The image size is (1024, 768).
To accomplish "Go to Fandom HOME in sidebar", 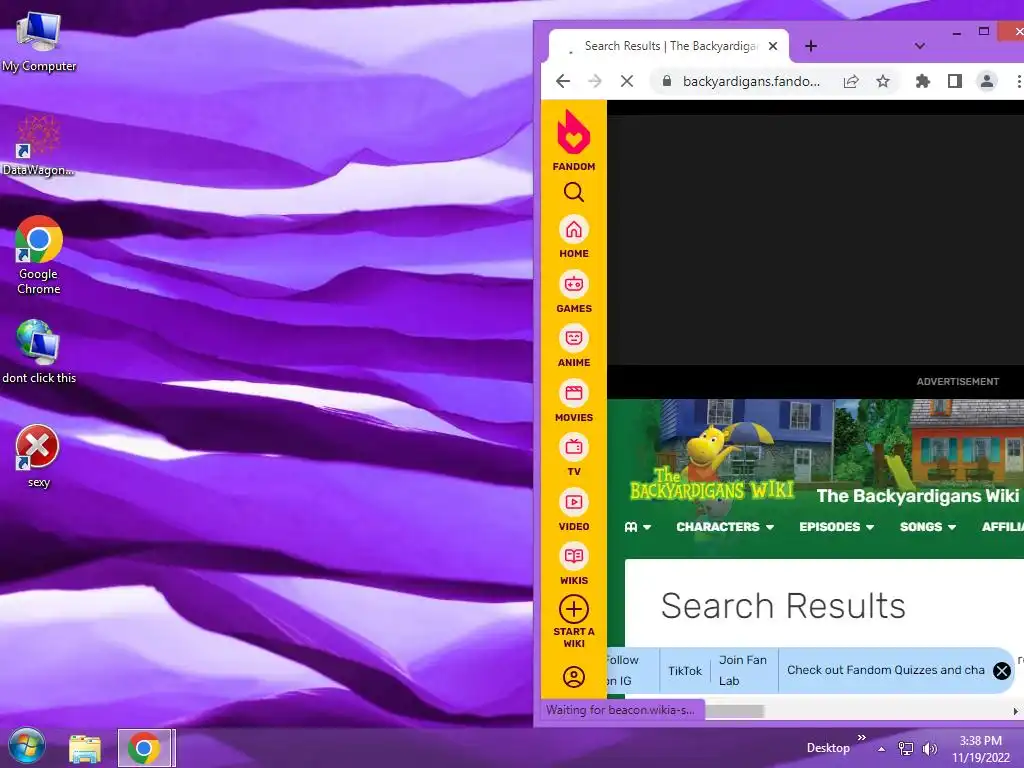I will tap(573, 236).
